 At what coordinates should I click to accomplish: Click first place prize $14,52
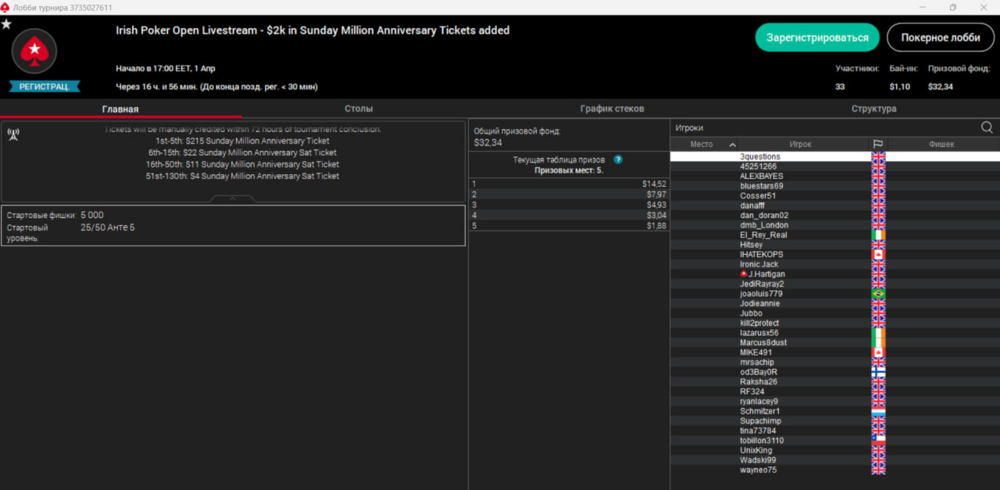pyautogui.click(x=654, y=184)
